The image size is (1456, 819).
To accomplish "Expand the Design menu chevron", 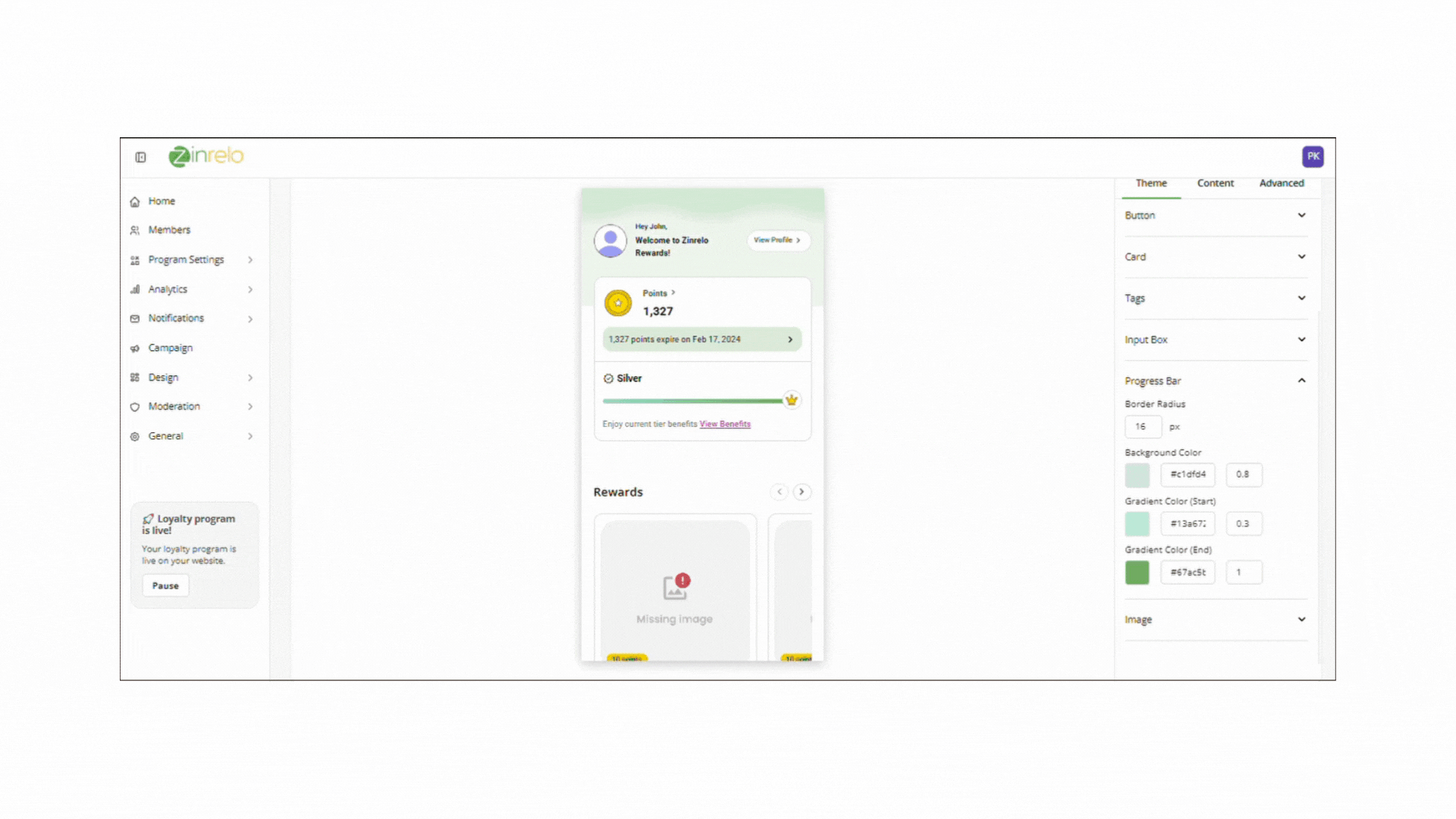I will coord(250,378).
